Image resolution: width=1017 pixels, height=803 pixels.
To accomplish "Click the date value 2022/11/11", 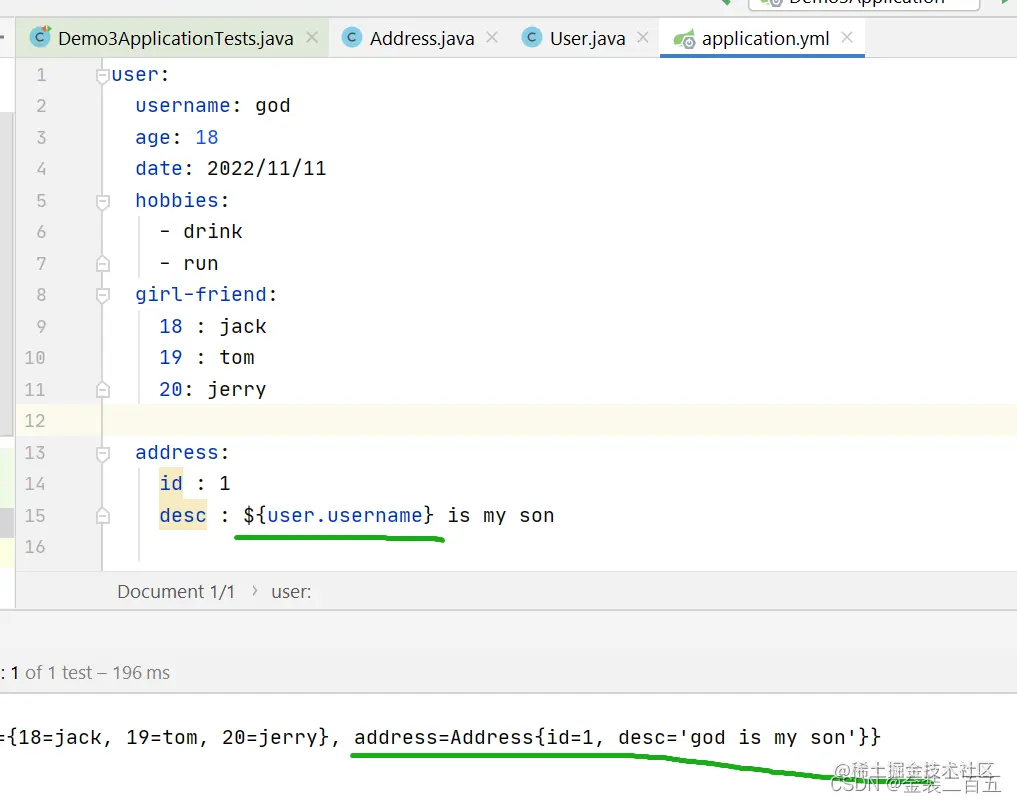I will [x=267, y=169].
